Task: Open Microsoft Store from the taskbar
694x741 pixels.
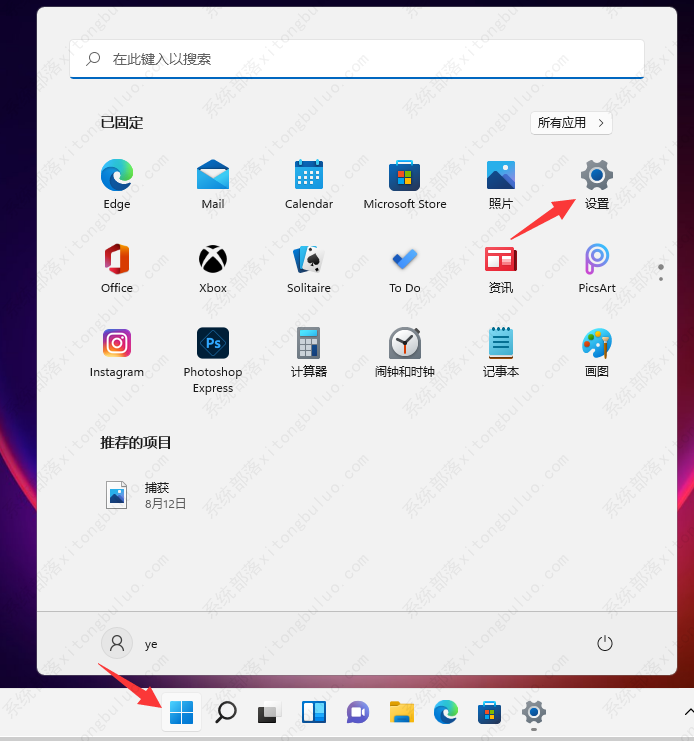Action: click(489, 712)
